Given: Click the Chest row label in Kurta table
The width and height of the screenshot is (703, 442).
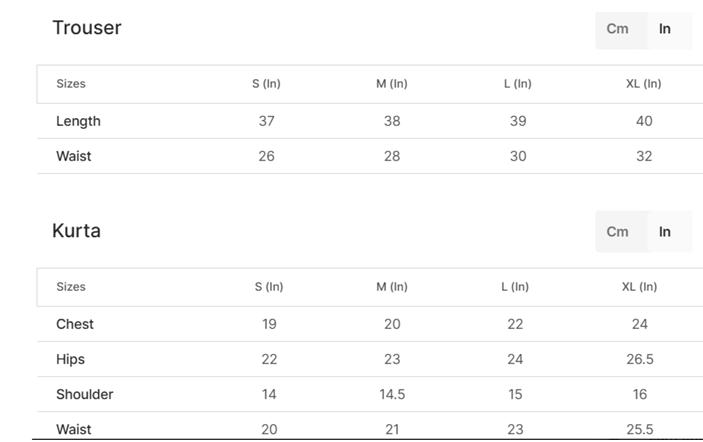Looking at the screenshot, I should point(75,324).
